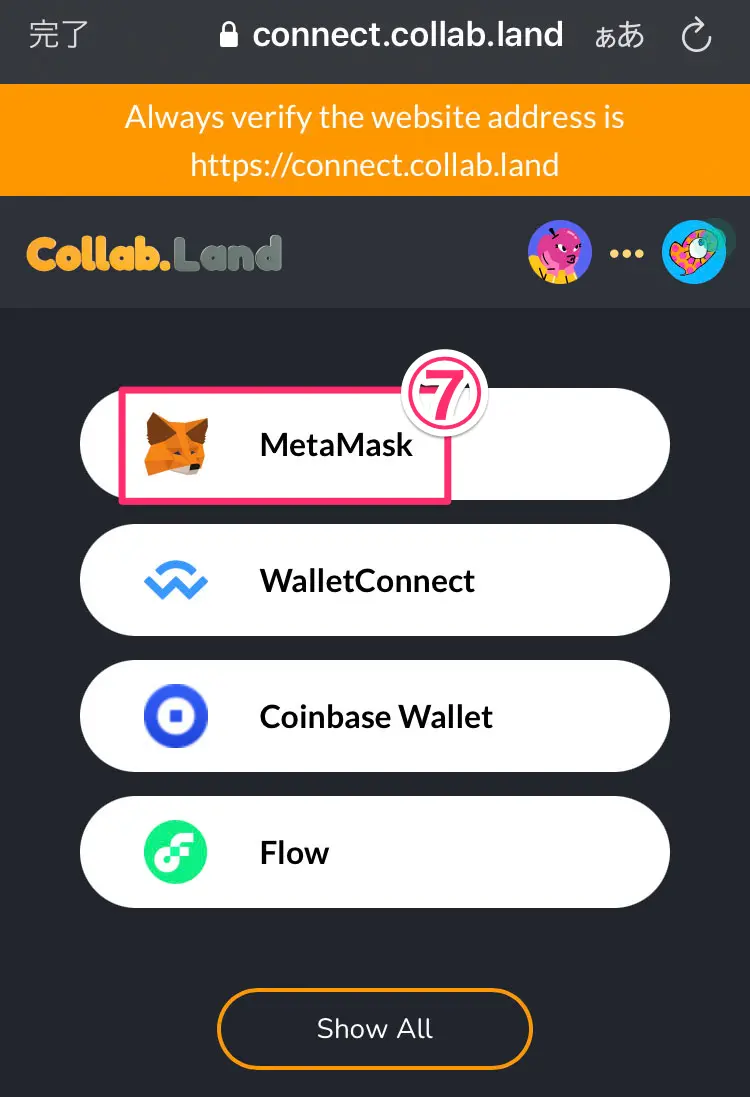Screen dimensions: 750x1097
Task: Open the ああ text size menu
Action: click(x=619, y=35)
